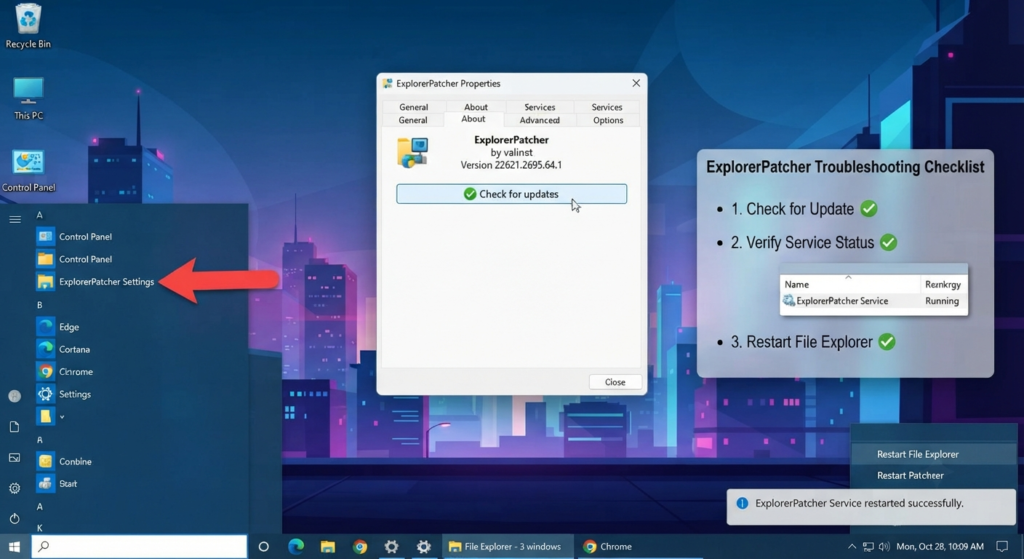Launch Edge from the taskbar
This screenshot has width=1024, height=559.
296,547
